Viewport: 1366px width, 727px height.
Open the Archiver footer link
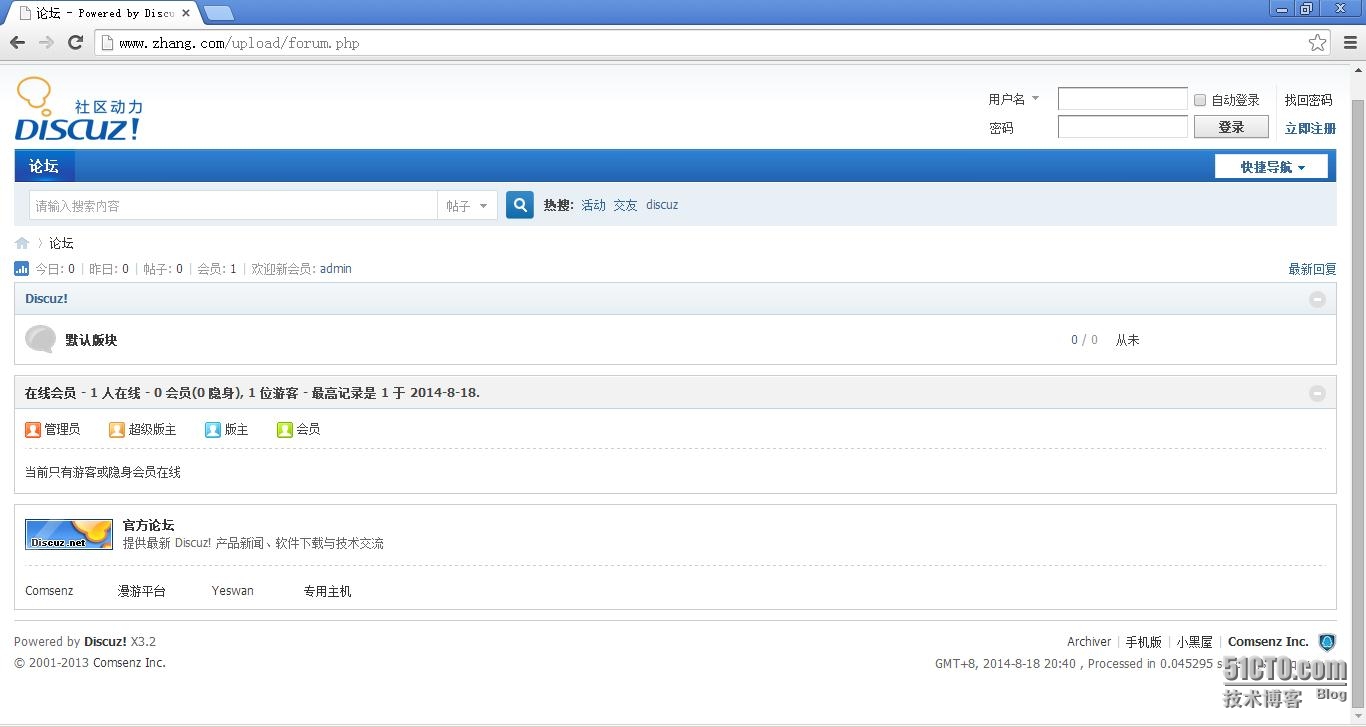[x=1089, y=642]
